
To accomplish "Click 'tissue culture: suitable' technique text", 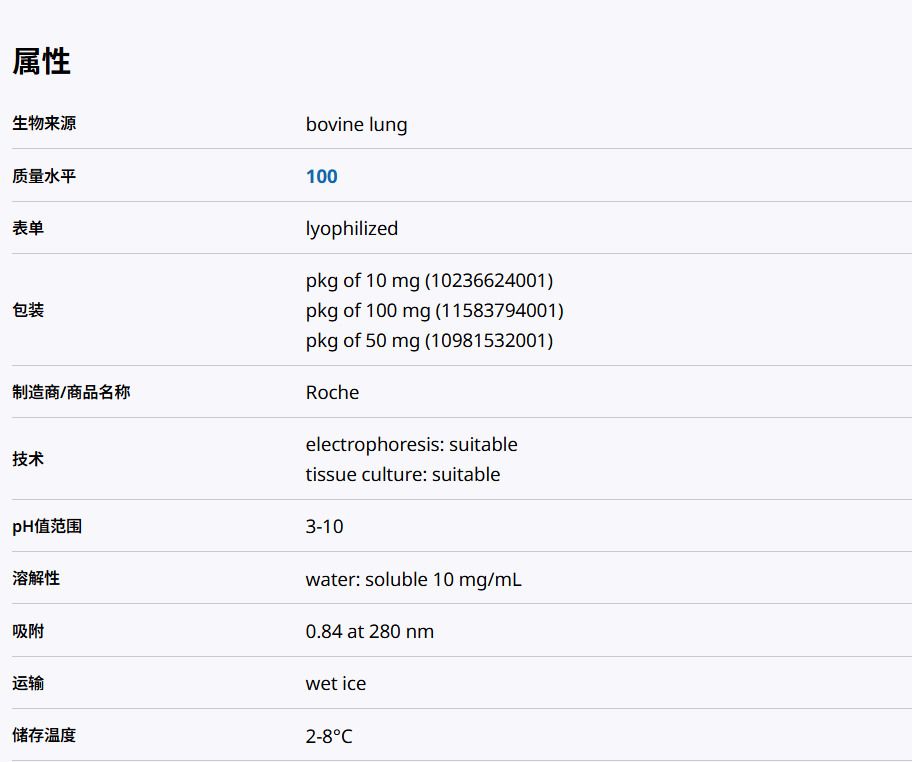I will click(402, 475).
